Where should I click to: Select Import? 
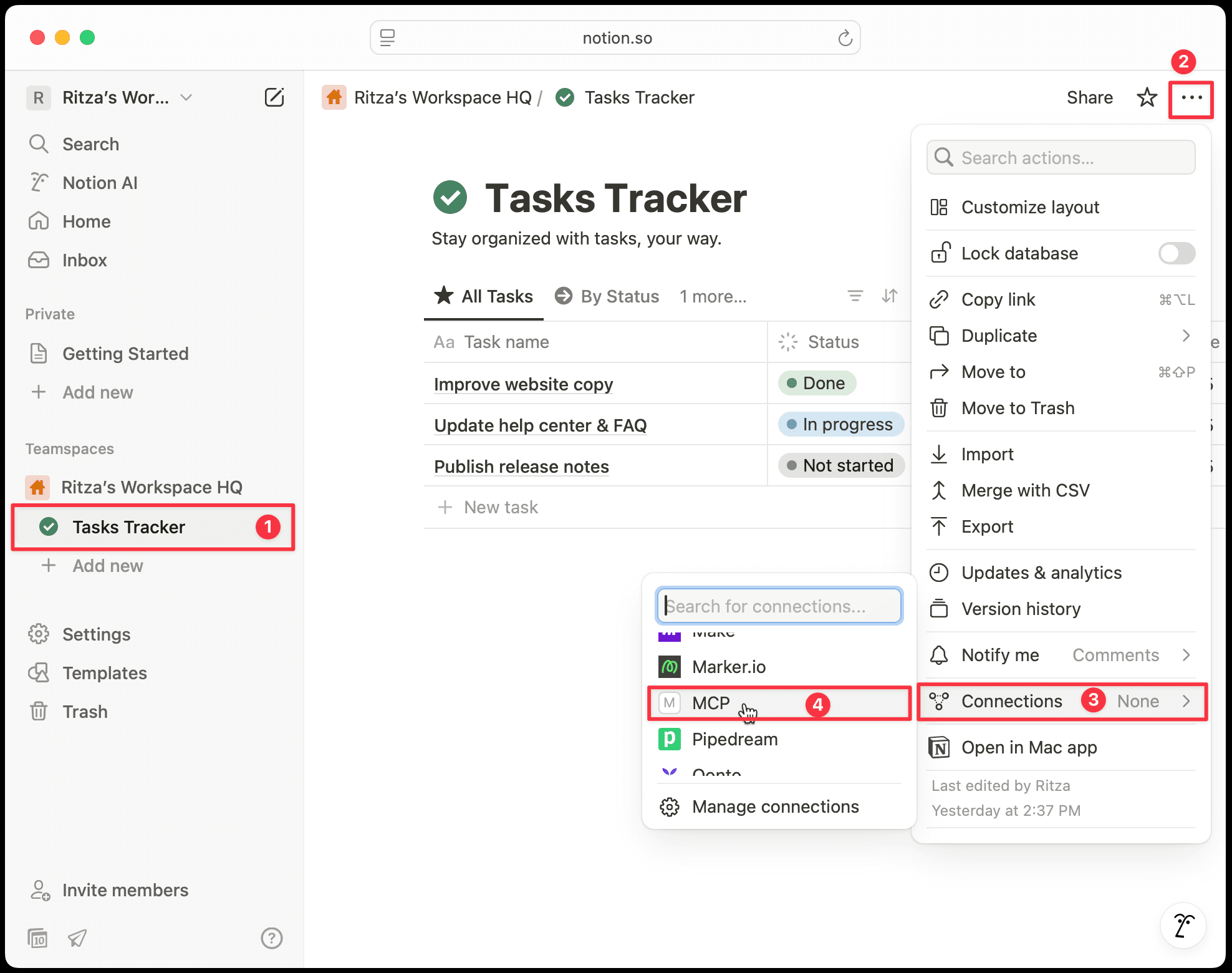click(x=1061, y=454)
